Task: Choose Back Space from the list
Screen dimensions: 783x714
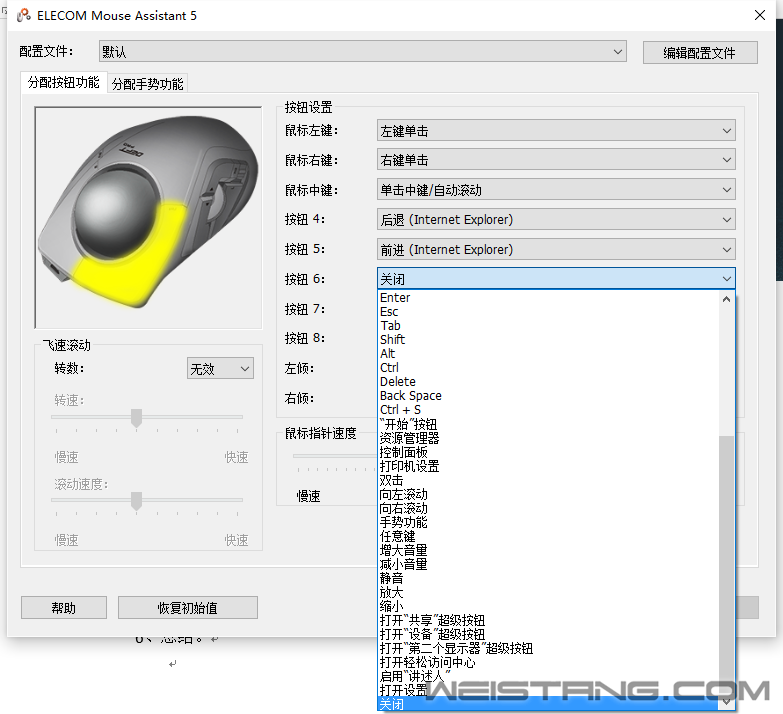Action: tap(548, 395)
